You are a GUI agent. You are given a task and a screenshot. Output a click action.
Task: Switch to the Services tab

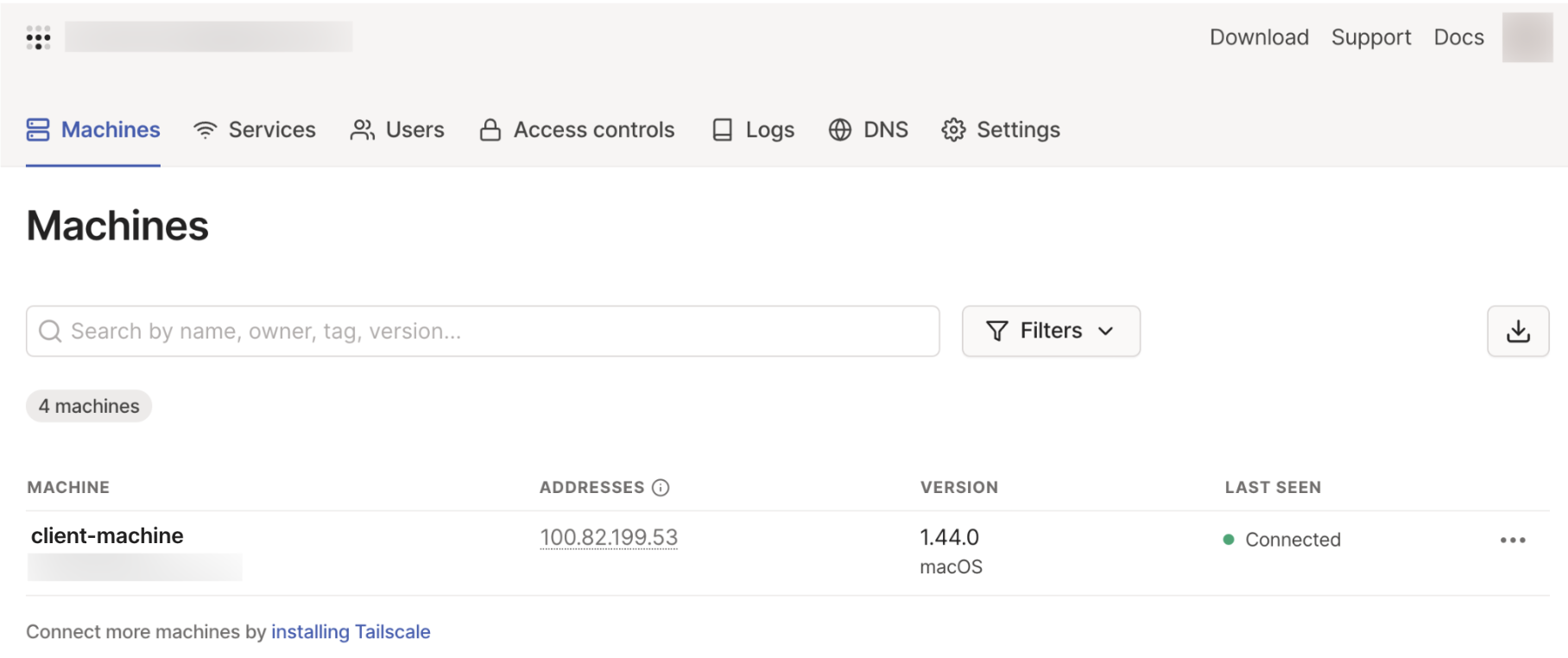(255, 130)
